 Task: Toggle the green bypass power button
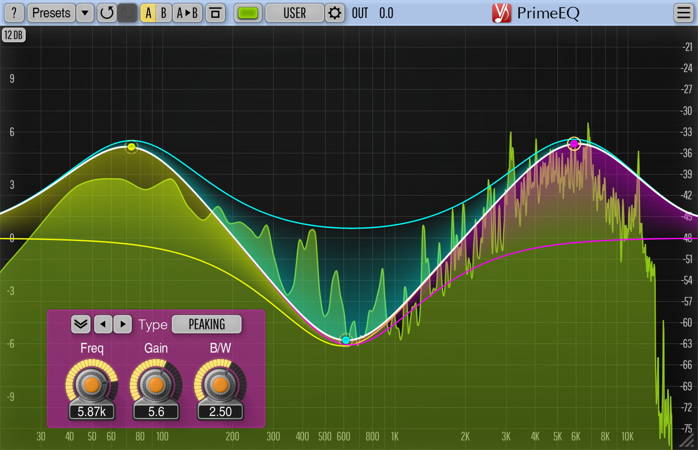249,13
